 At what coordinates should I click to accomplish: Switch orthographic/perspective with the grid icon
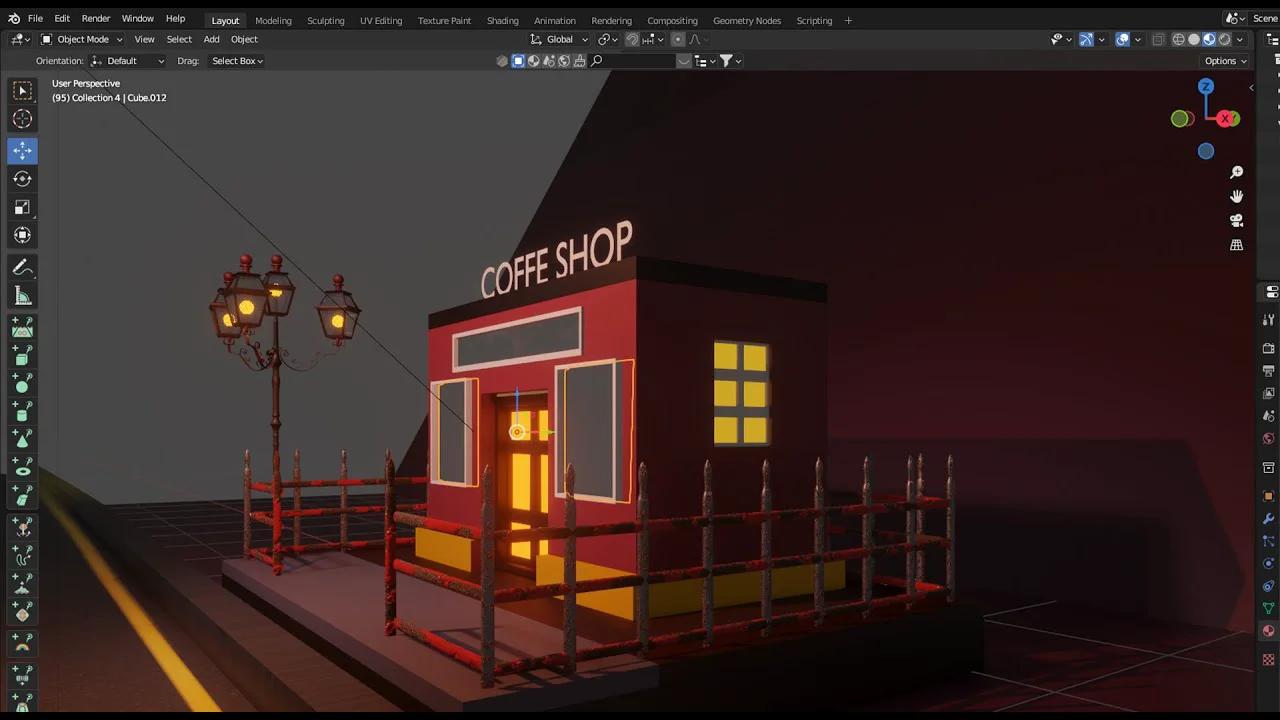[x=1236, y=245]
